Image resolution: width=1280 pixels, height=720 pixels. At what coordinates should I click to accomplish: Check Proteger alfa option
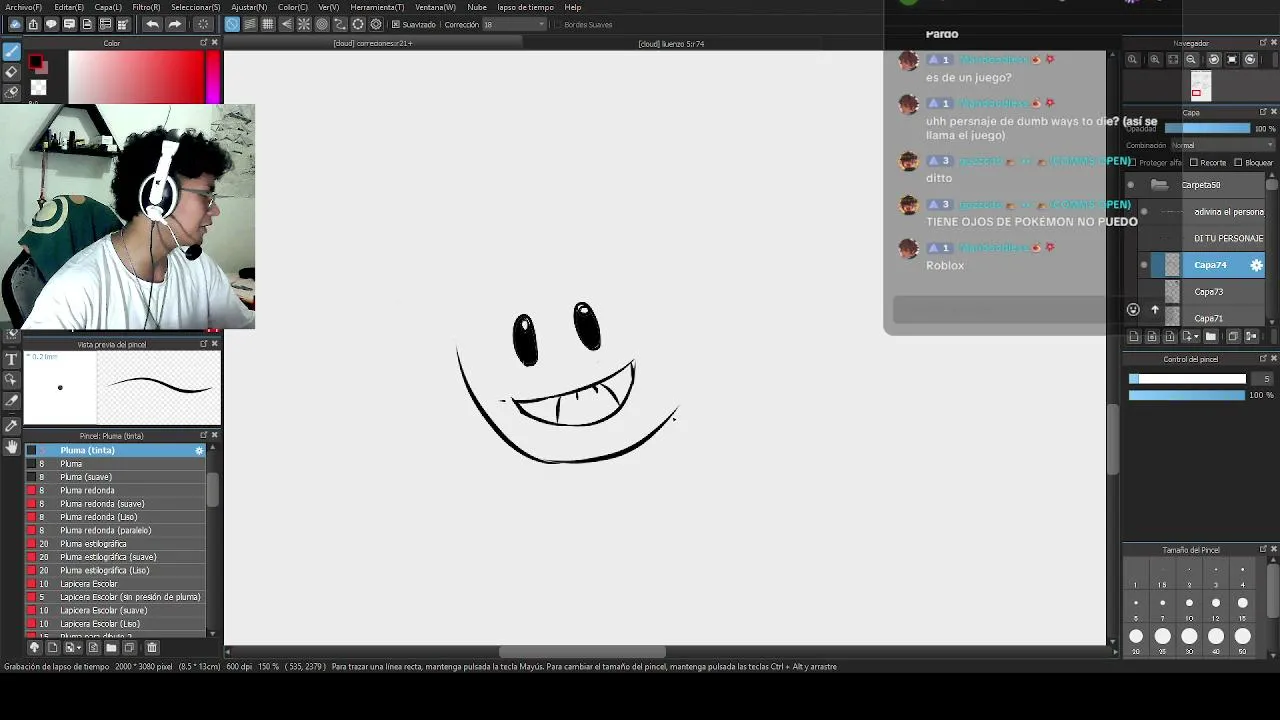pos(1132,163)
